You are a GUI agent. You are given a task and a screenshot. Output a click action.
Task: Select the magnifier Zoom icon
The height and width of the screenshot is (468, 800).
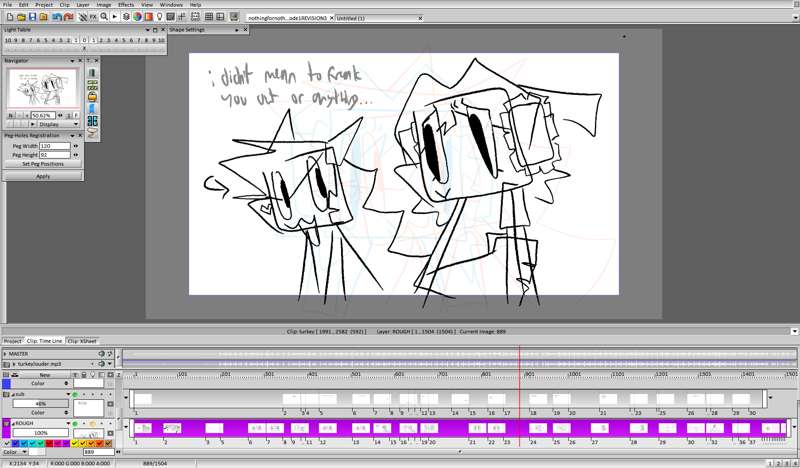(104, 17)
